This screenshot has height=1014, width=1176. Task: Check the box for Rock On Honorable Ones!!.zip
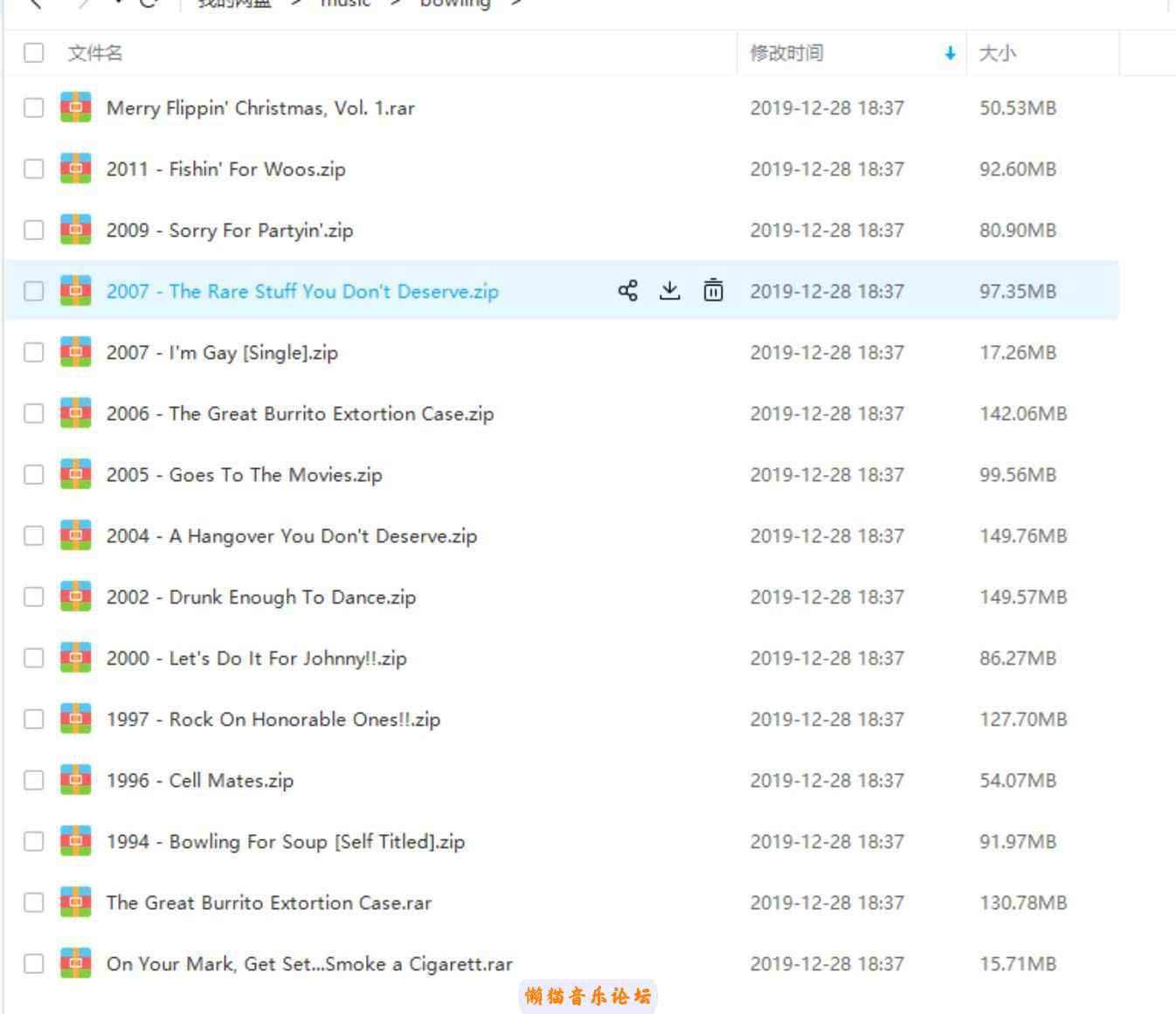pyautogui.click(x=33, y=719)
